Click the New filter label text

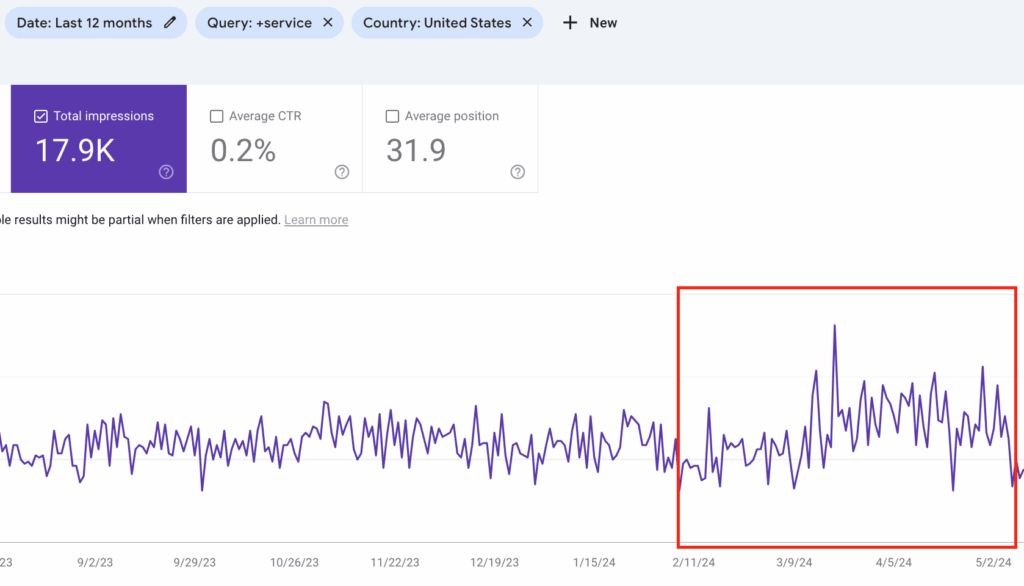tap(603, 22)
